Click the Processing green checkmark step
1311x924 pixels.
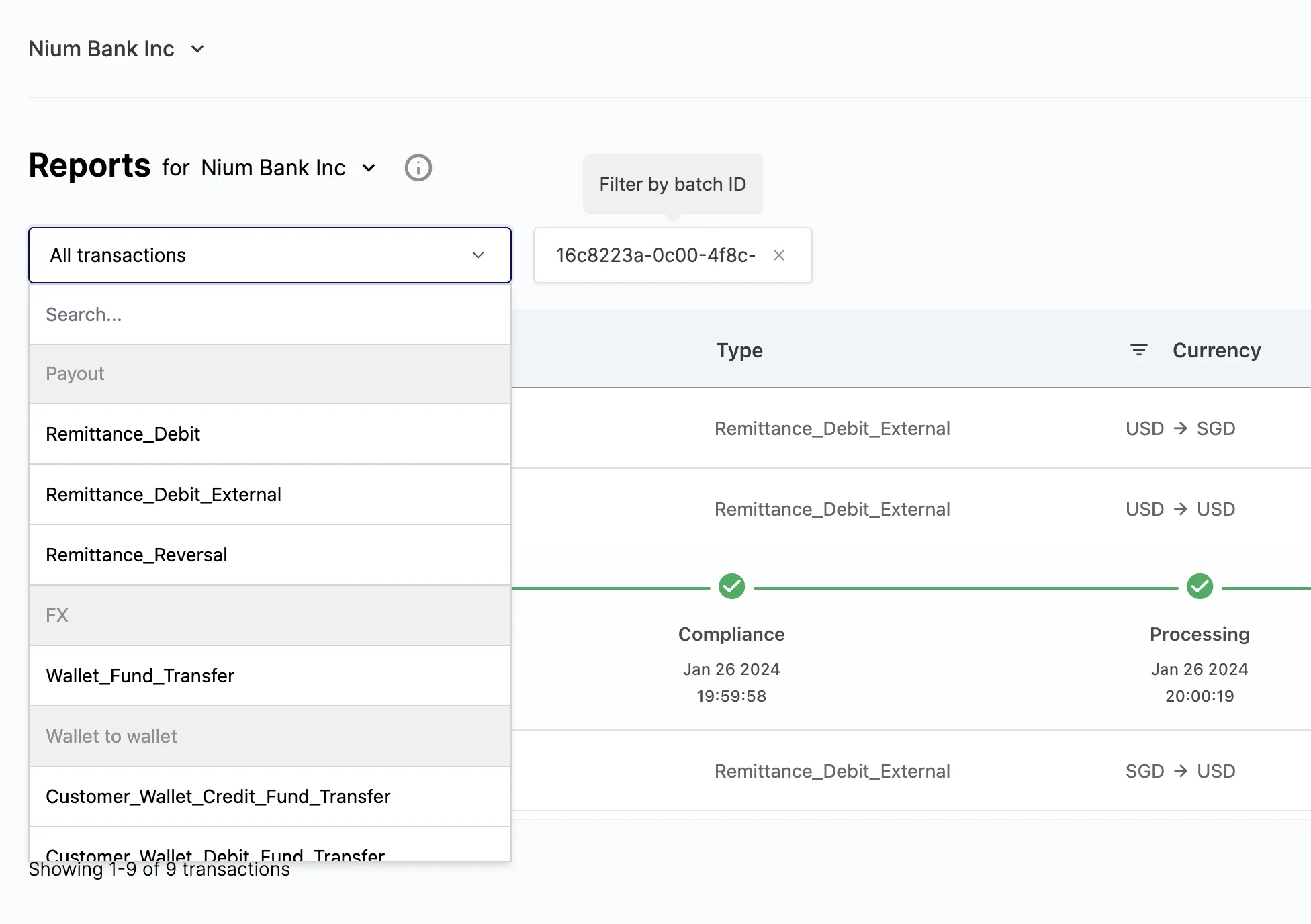[1200, 586]
